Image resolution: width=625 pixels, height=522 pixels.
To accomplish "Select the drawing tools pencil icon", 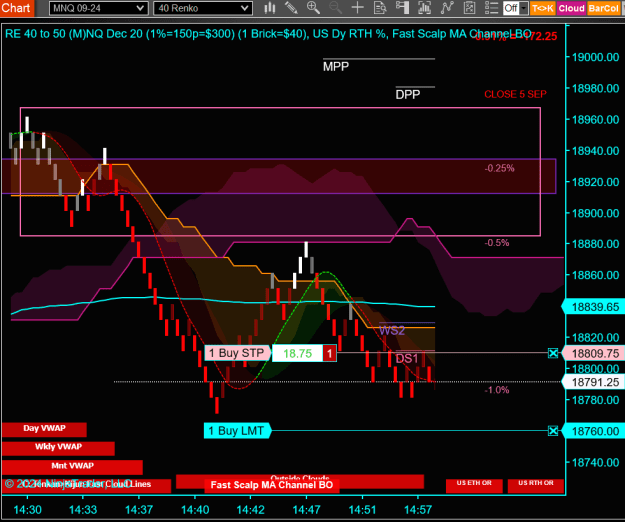I will click(291, 8).
